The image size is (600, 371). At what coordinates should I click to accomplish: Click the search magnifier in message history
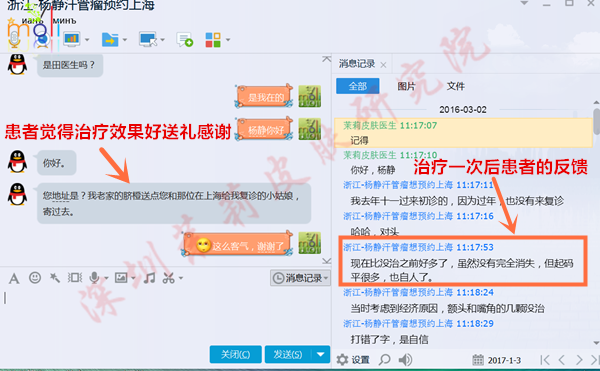[385, 360]
